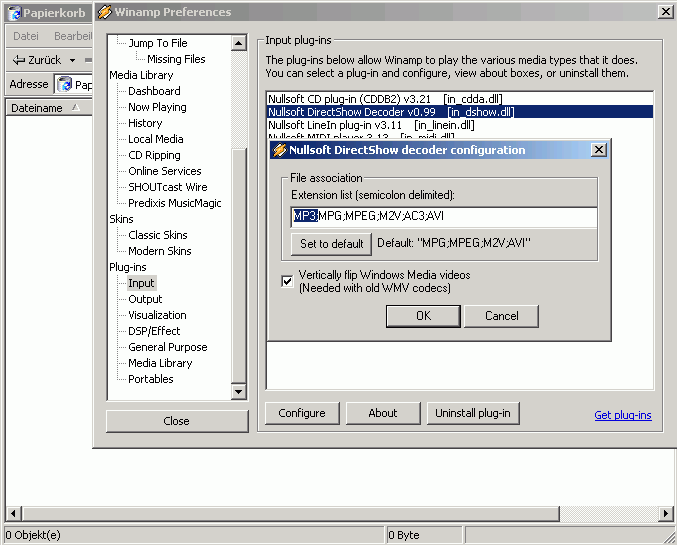Select Portables under Plug-ins
This screenshot has height=545, width=677.
click(151, 379)
